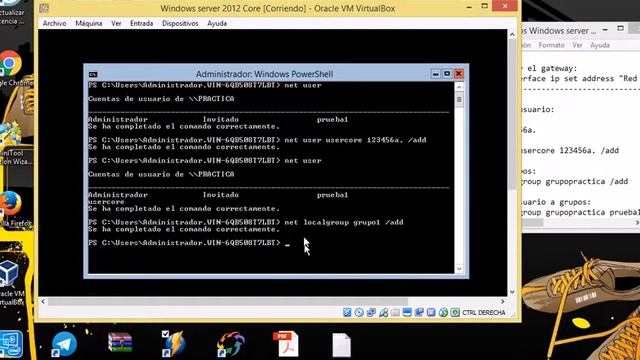Open the colorful swirling arrows desktop shortcut

click(231, 344)
